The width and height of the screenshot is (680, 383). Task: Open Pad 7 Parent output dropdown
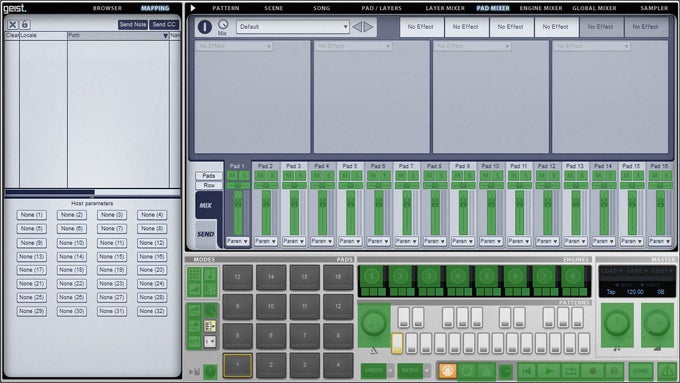(406, 241)
